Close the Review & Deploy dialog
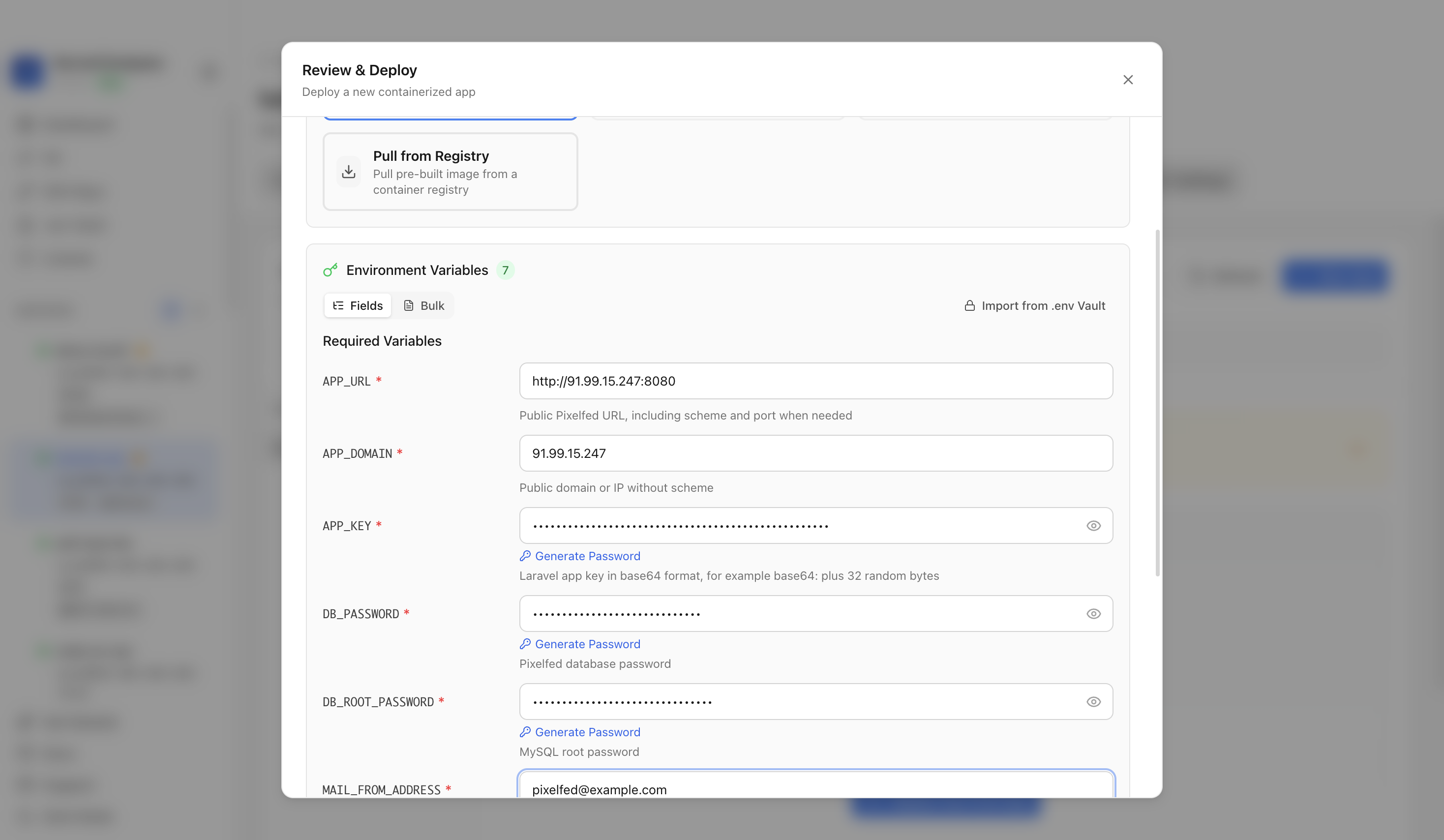This screenshot has height=840, width=1444. click(x=1128, y=80)
